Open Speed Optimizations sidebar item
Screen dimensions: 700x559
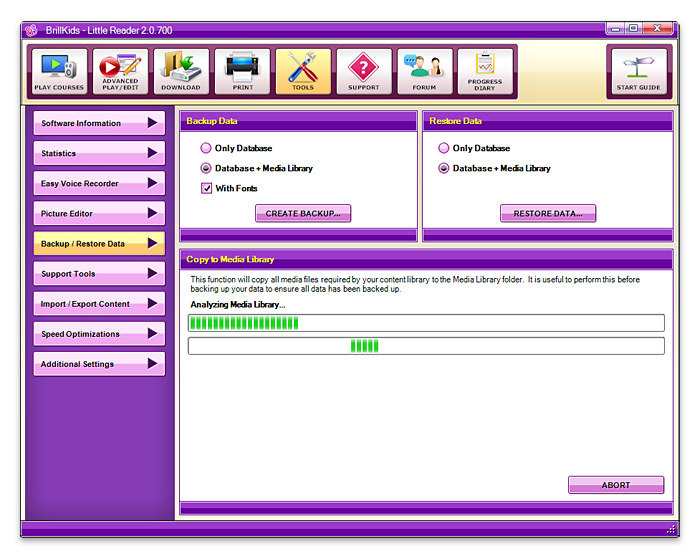[x=99, y=334]
